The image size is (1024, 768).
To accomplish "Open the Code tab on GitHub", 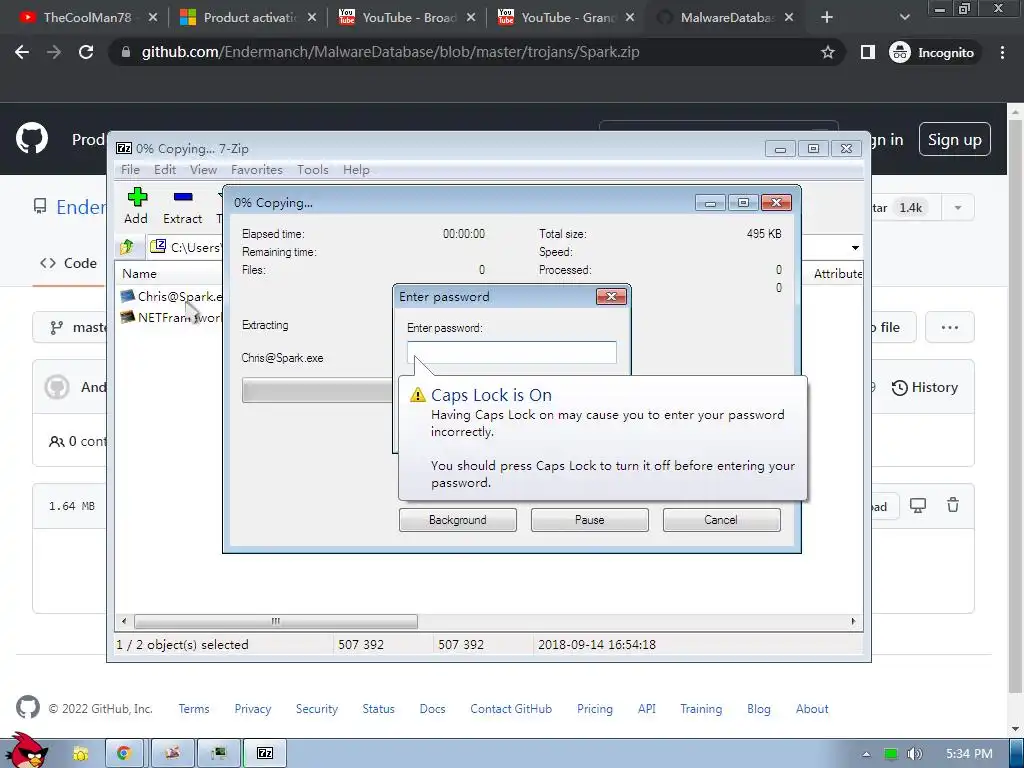I will pyautogui.click(x=69, y=263).
